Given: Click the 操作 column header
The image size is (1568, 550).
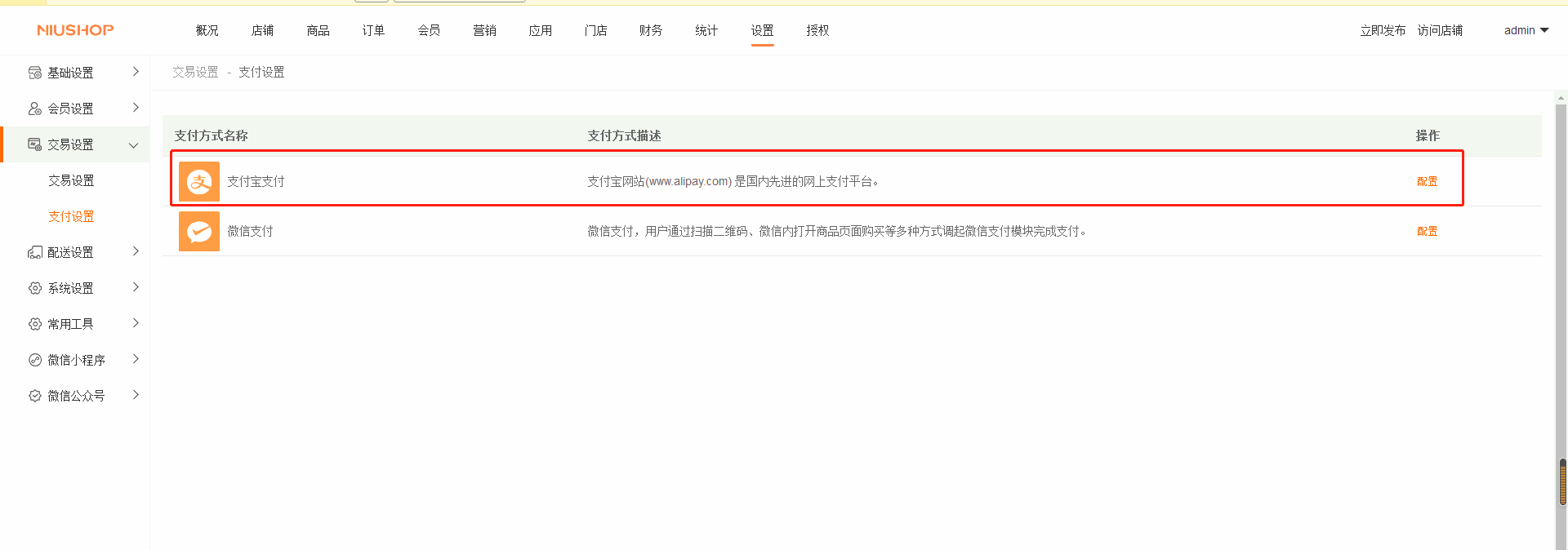Looking at the screenshot, I should click(1428, 135).
